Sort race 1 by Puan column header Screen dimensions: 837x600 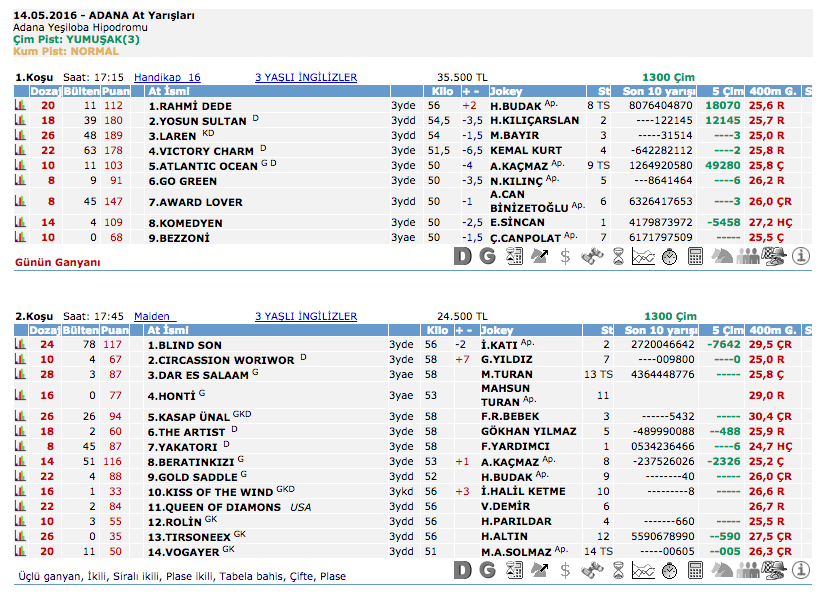[115, 91]
